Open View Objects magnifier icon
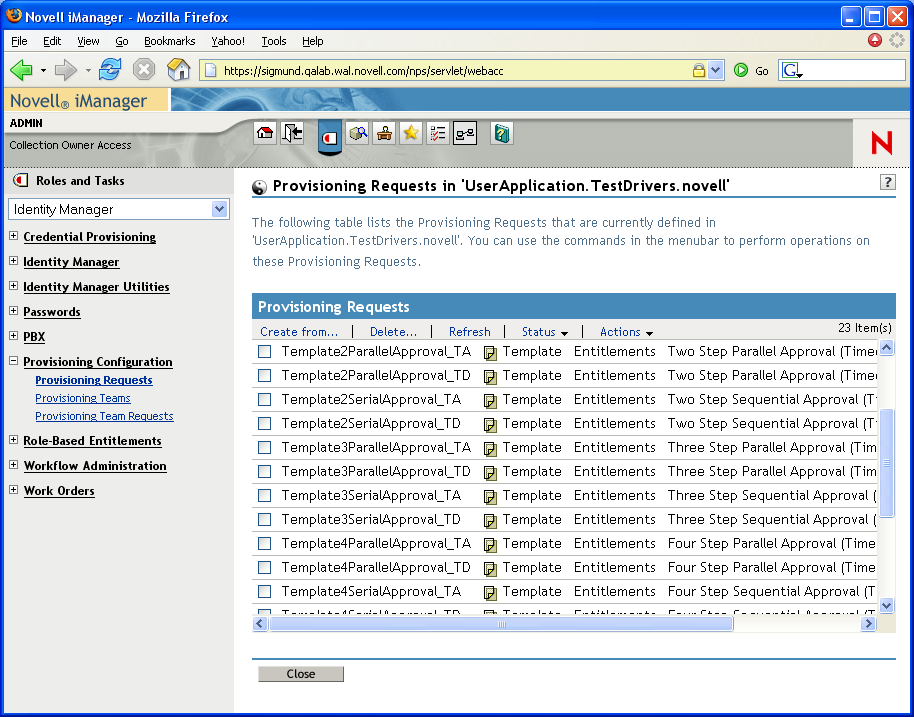914x717 pixels. [357, 133]
